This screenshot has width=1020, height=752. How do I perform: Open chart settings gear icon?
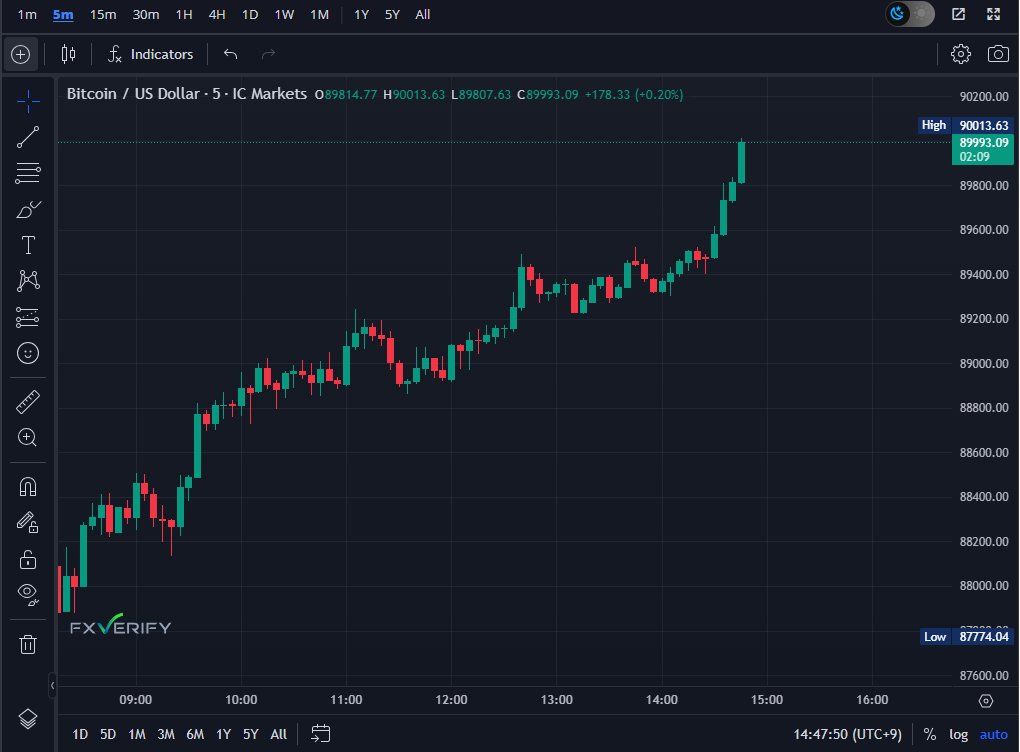tap(961, 54)
